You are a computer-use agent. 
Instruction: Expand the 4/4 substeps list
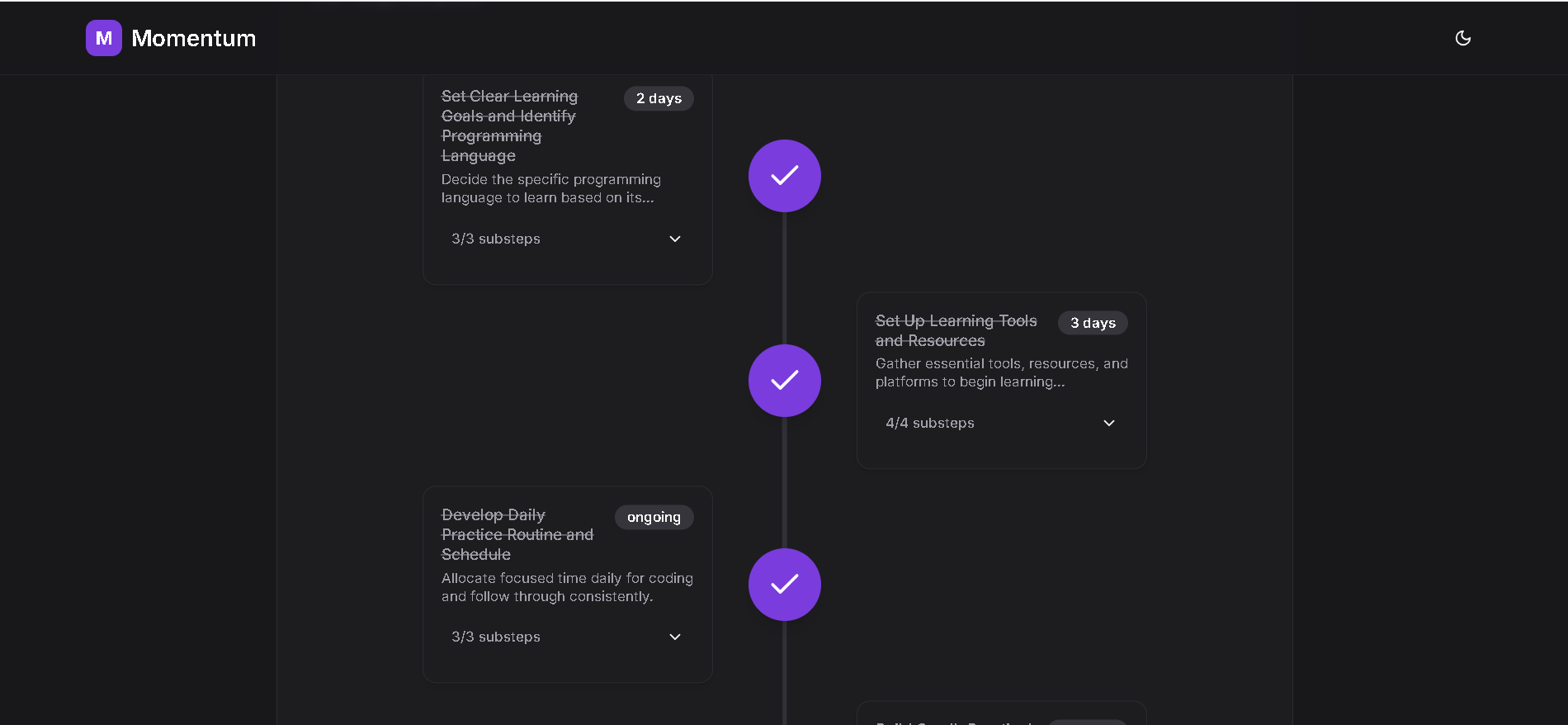tap(1108, 422)
